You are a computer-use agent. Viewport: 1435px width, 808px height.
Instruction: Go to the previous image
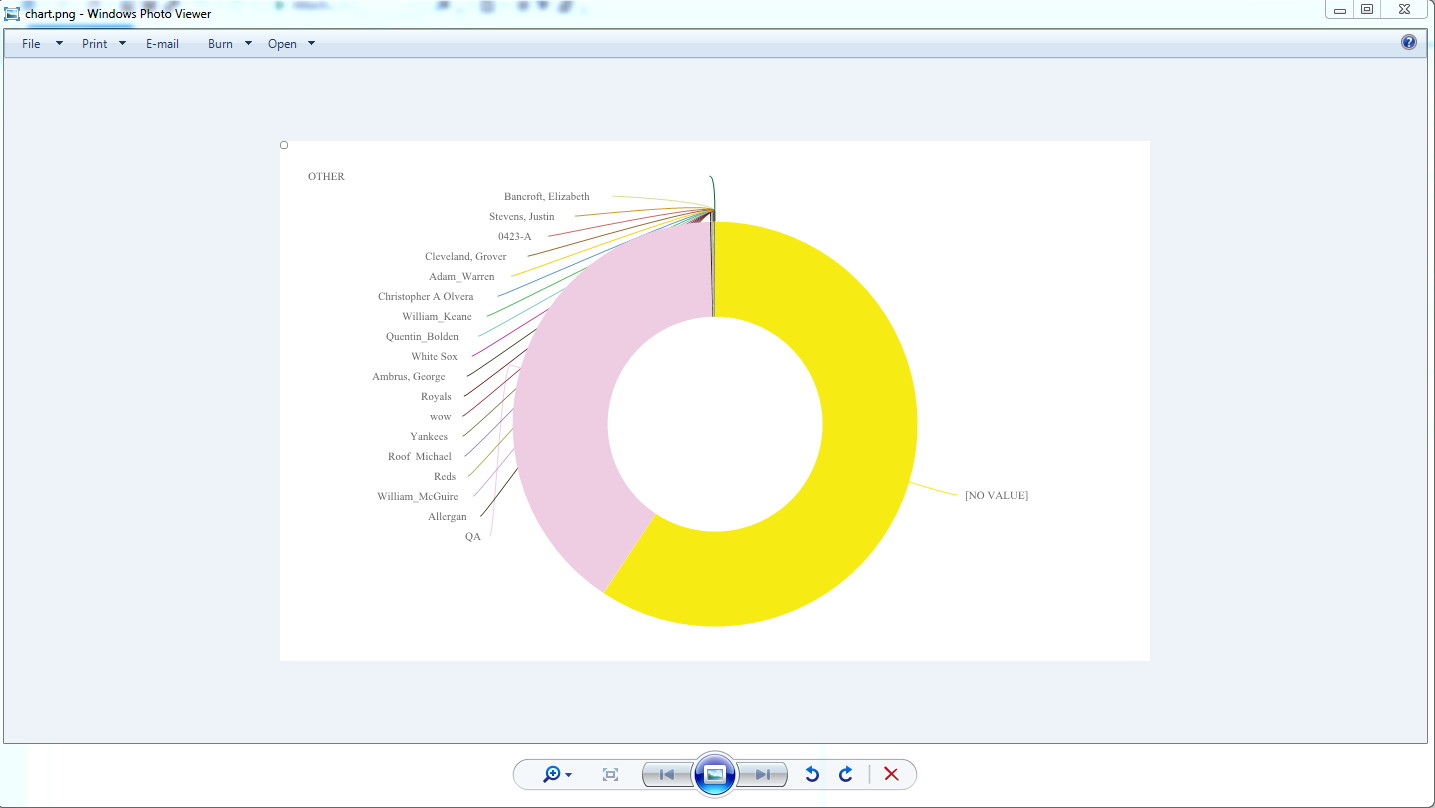(667, 774)
